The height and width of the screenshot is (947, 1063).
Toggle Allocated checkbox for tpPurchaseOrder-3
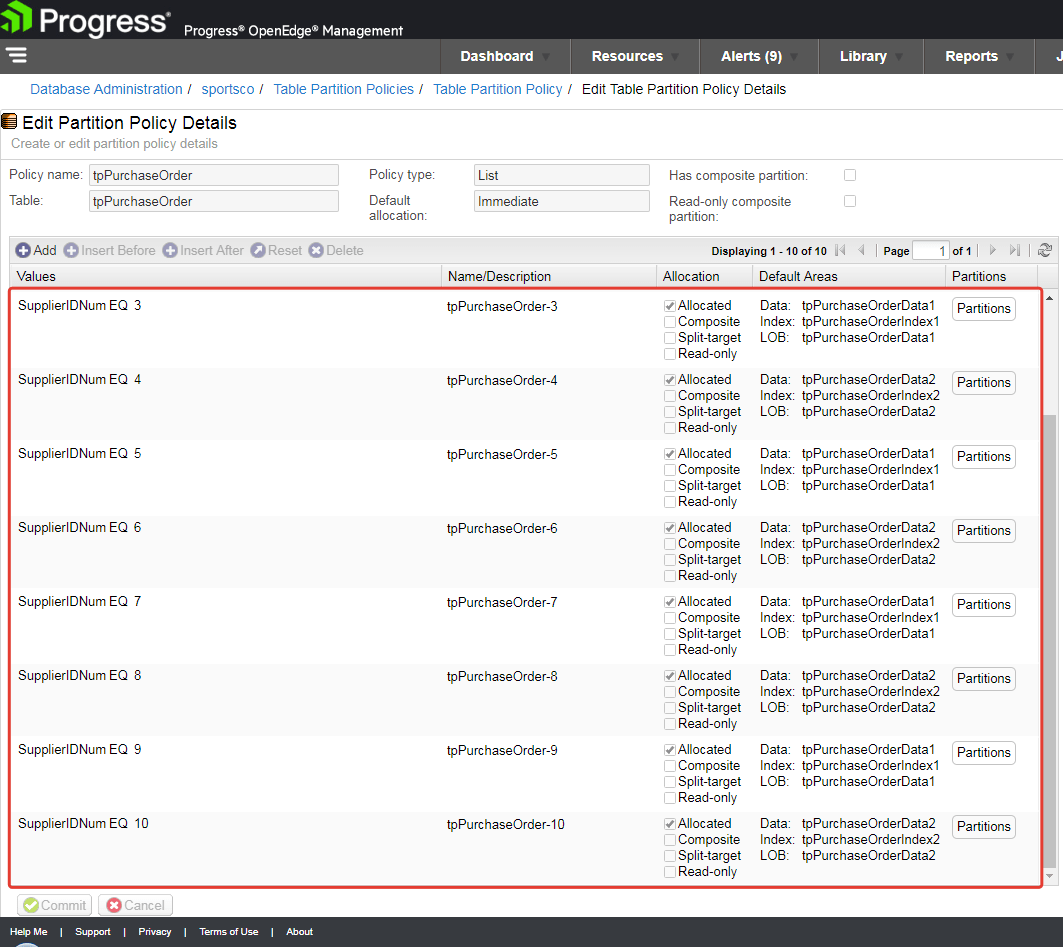pos(670,306)
